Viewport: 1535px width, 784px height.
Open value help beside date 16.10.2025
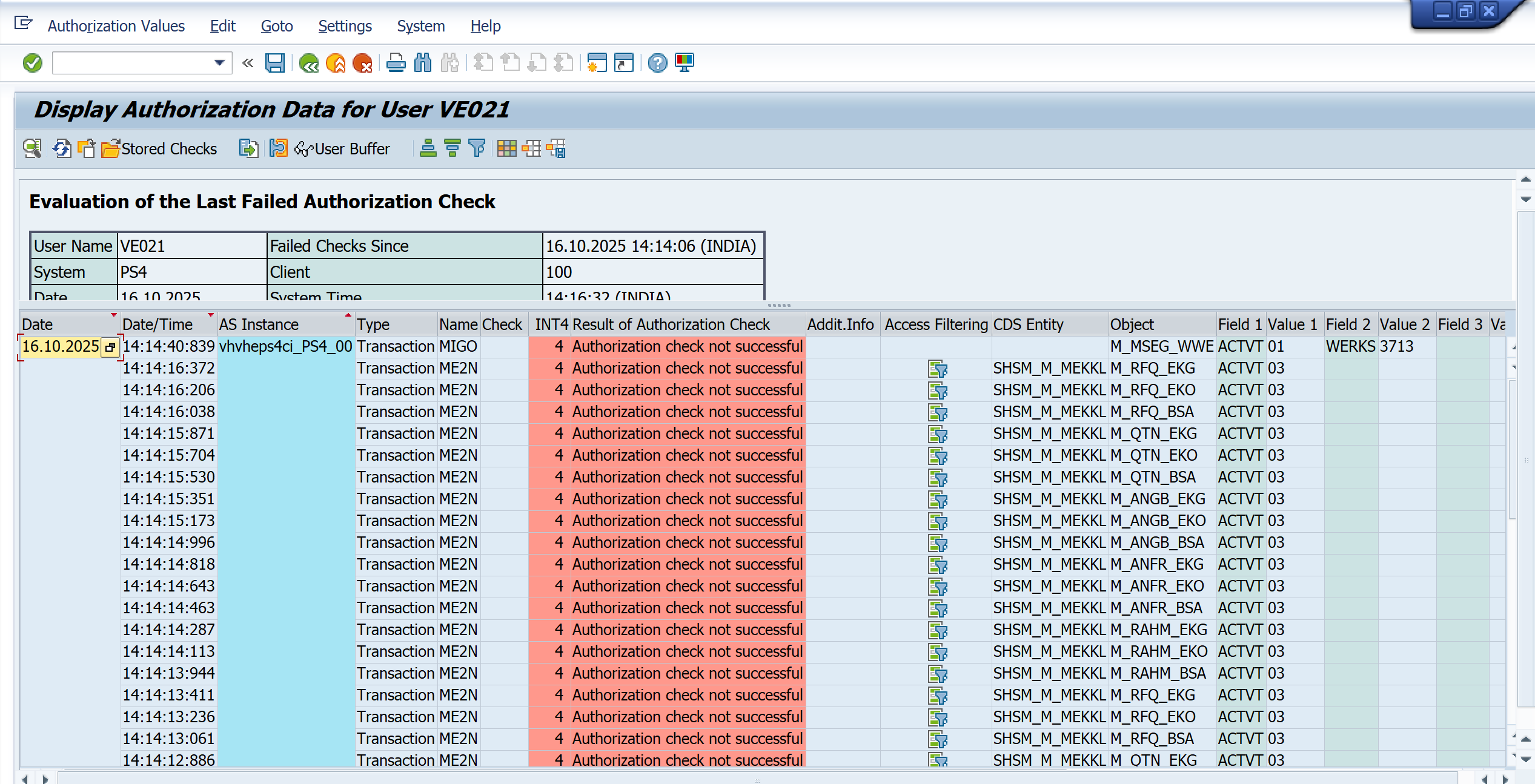[x=110, y=348]
